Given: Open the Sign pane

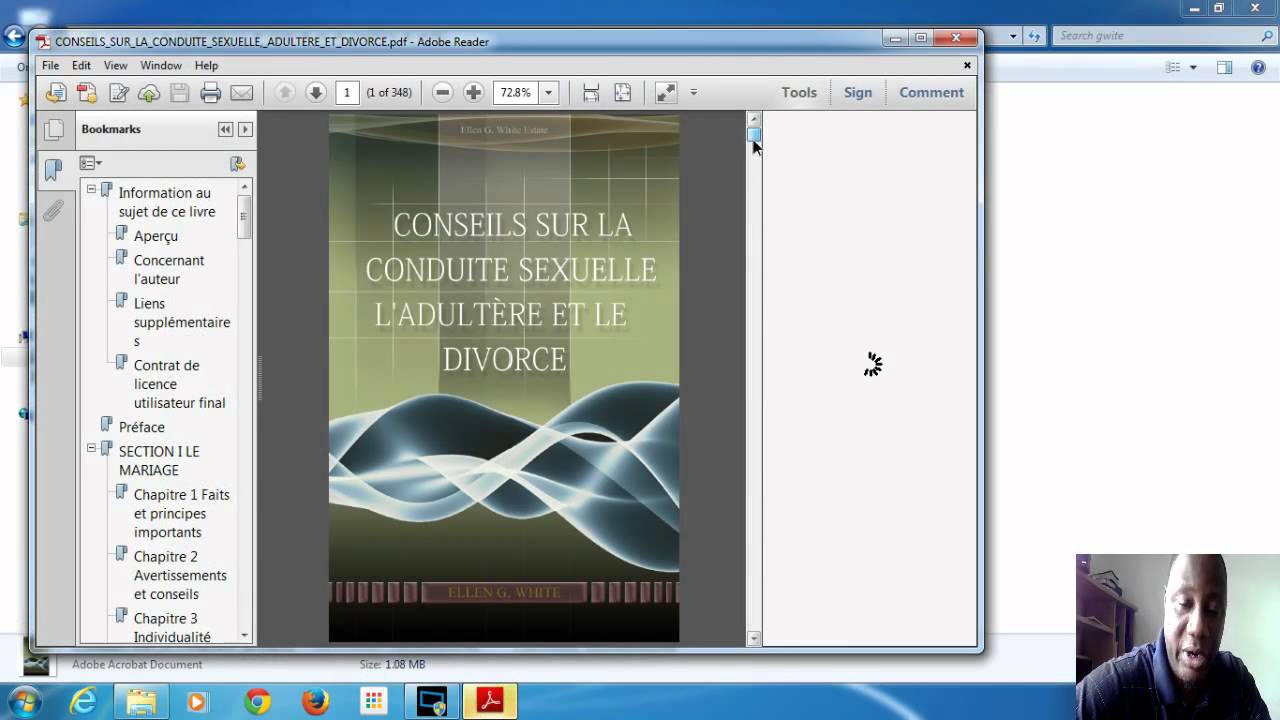Looking at the screenshot, I should click(858, 92).
